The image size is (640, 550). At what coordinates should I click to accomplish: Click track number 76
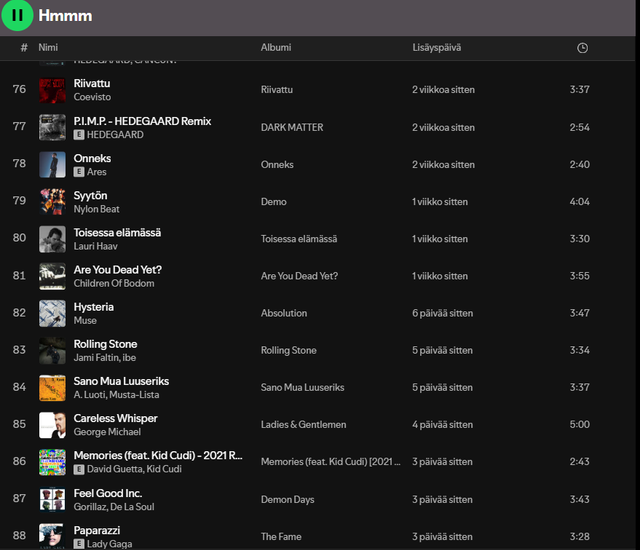pos(19,89)
